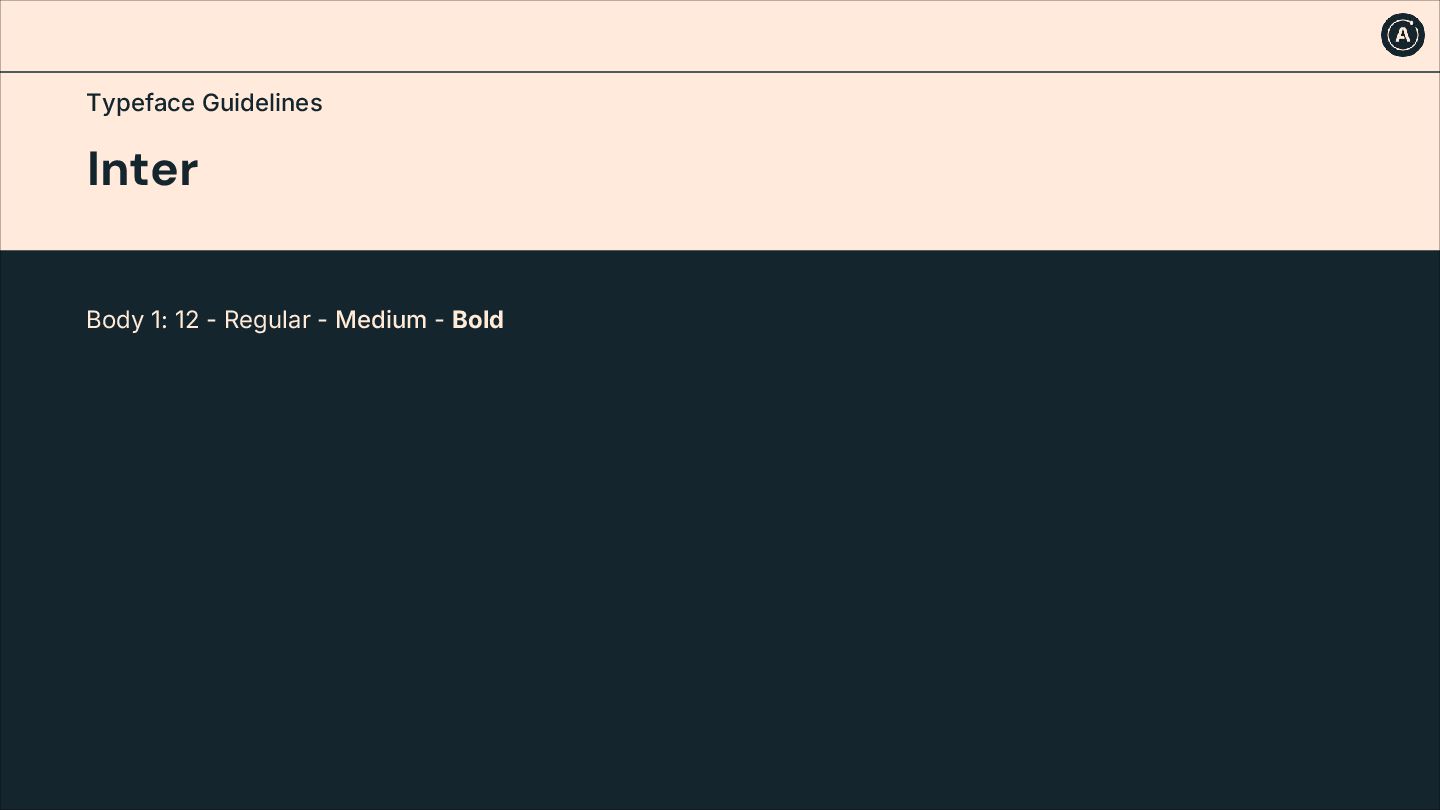Click the dash between Regular and Medium
1440x810 pixels.
322,321
